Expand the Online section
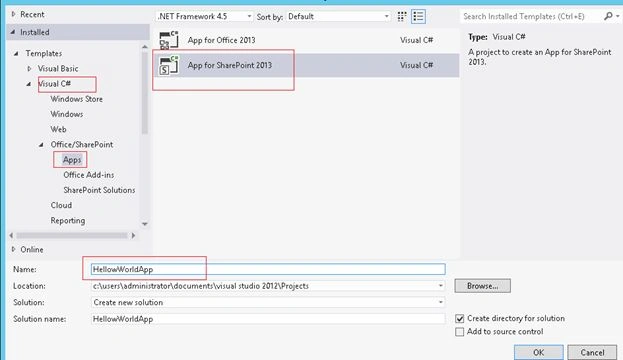This screenshot has width=623, height=360. tap(14, 250)
